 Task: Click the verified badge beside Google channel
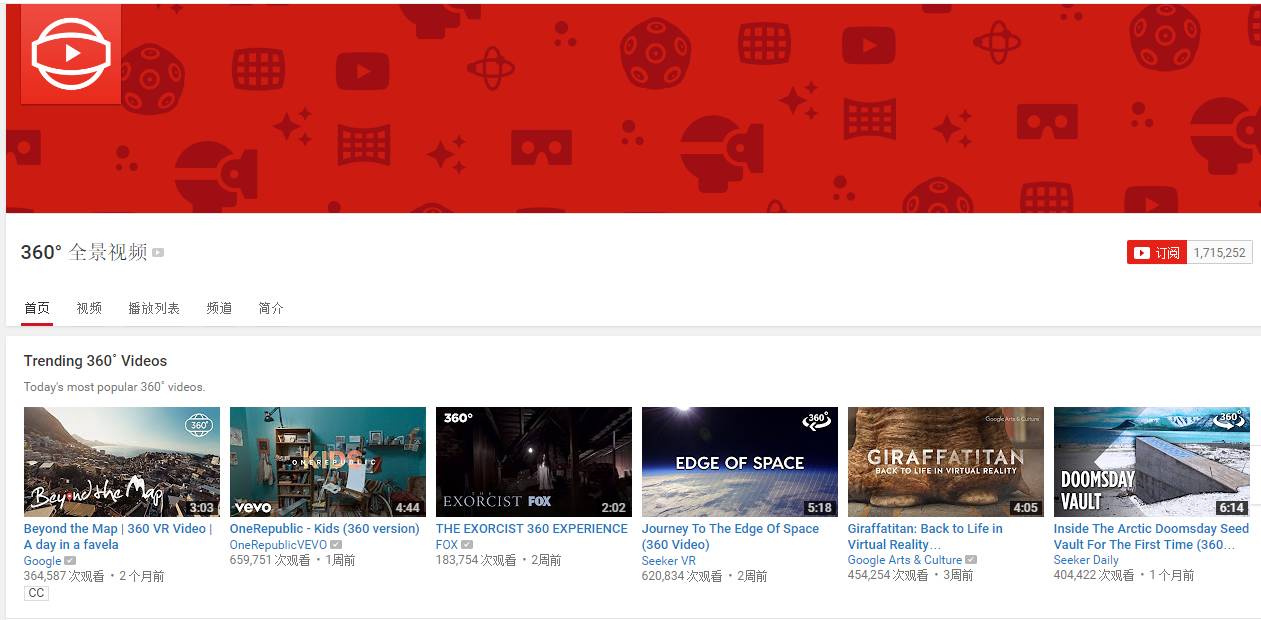tap(70, 561)
